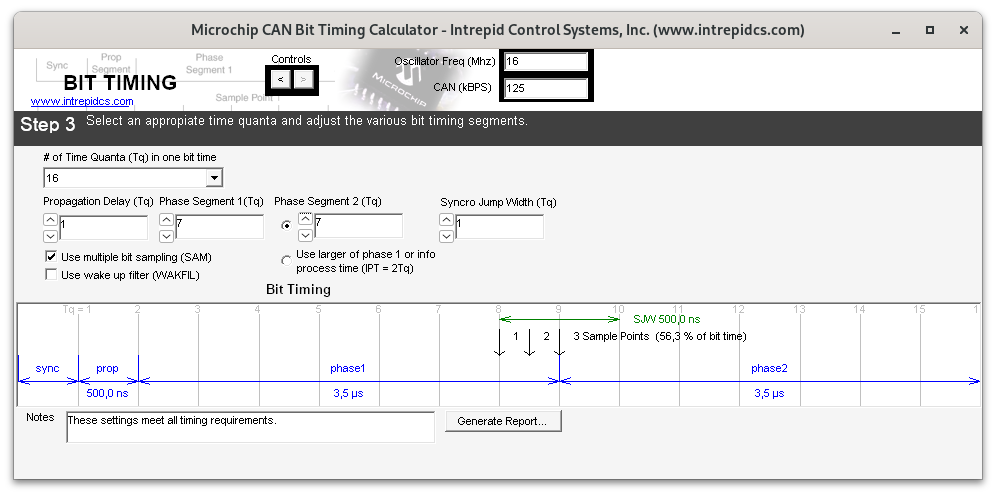Click inside the Notes text box
Viewport: 996px width, 496px height.
click(250, 427)
